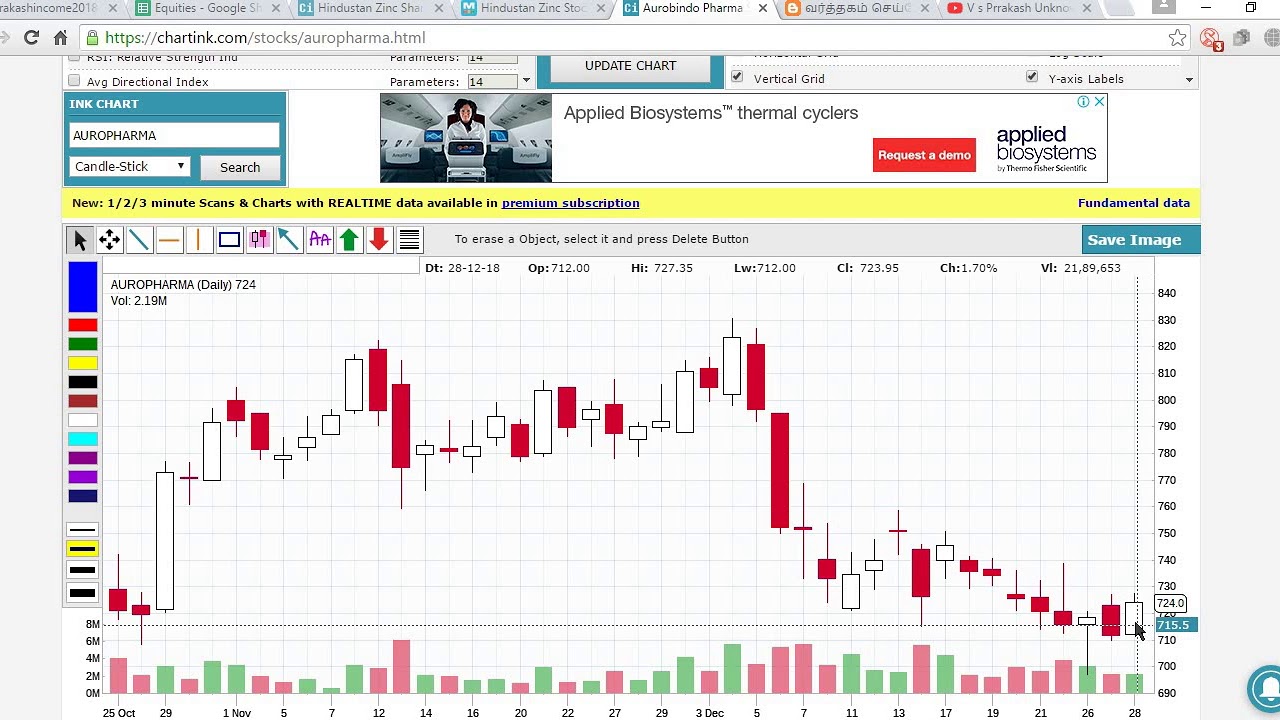
Task: Click the browser address bar URL
Action: pyautogui.click(x=265, y=38)
